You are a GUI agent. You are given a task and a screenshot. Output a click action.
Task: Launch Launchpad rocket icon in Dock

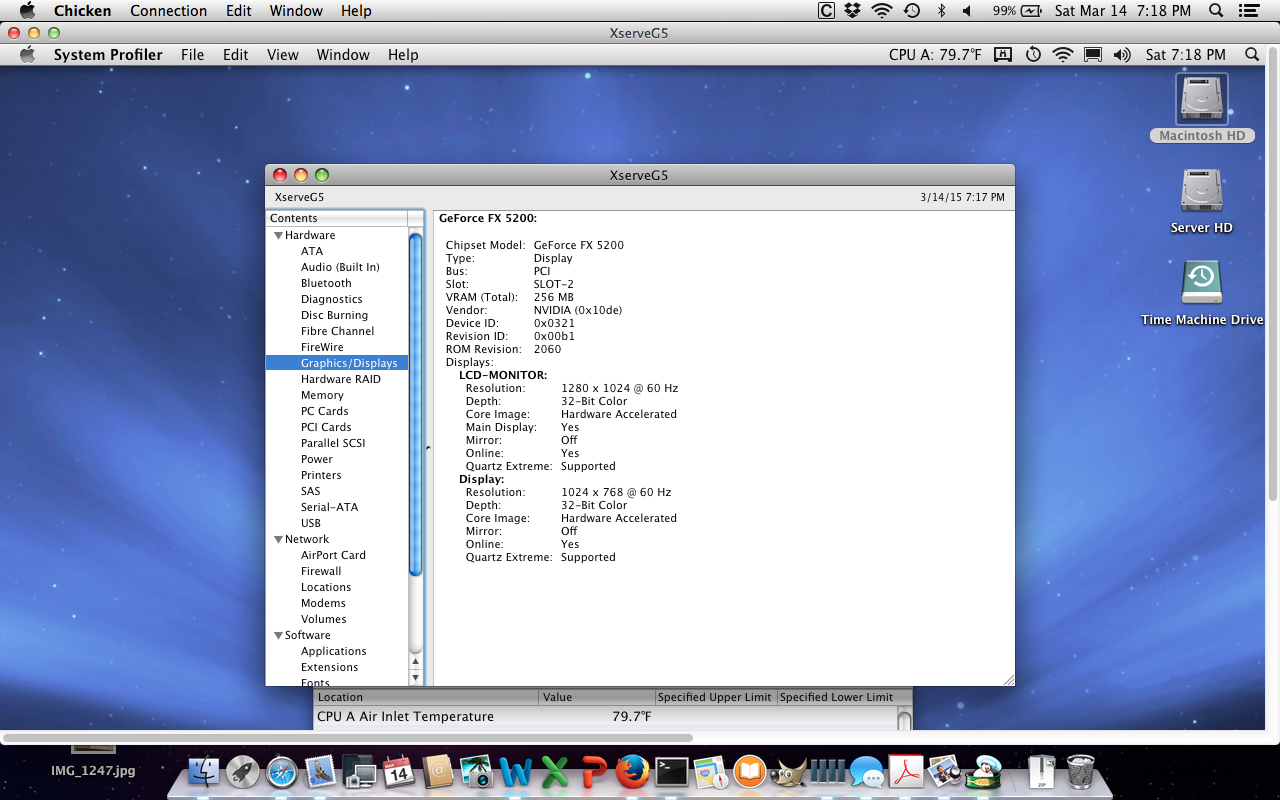click(243, 772)
